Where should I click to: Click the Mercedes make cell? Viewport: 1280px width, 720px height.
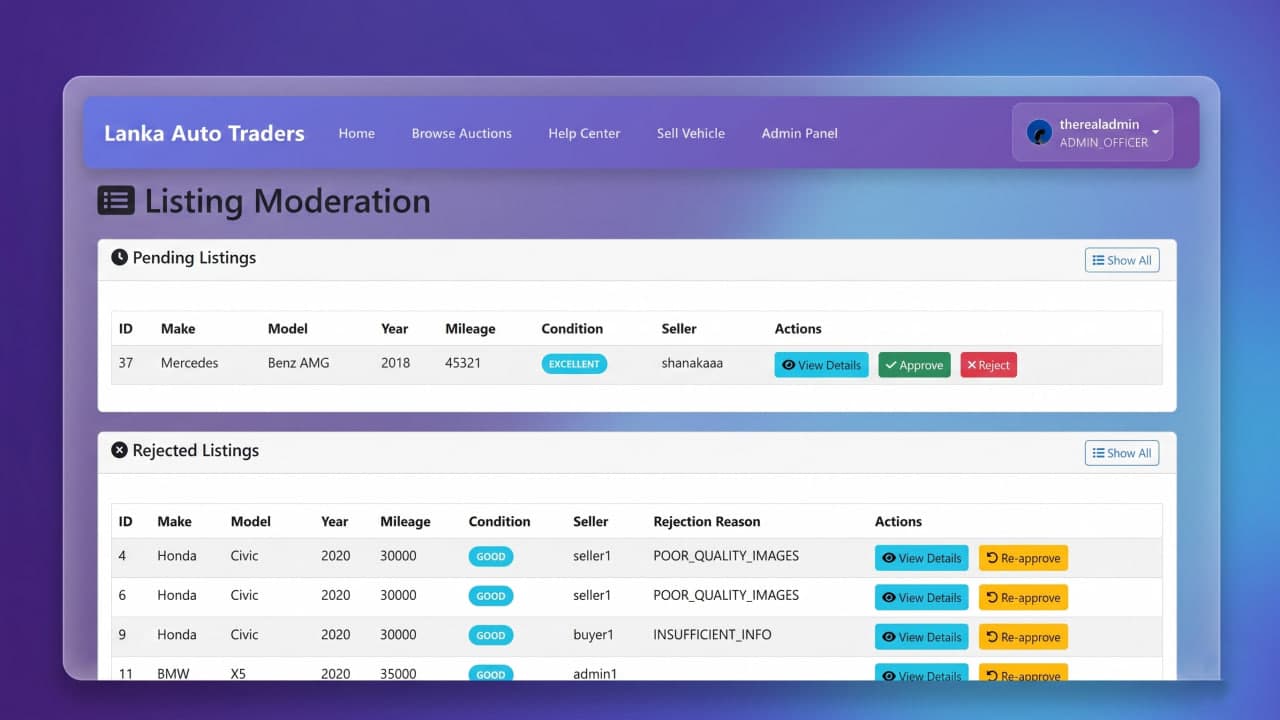pos(189,363)
